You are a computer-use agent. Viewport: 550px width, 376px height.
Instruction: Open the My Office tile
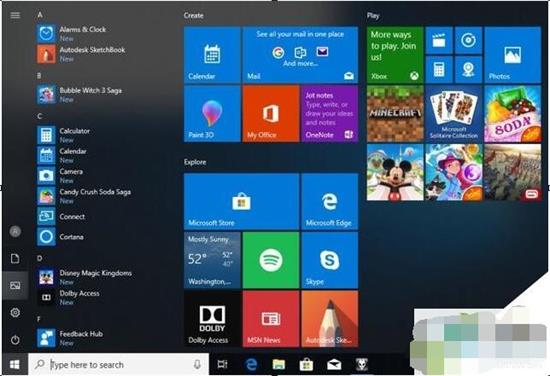pyautogui.click(x=271, y=114)
